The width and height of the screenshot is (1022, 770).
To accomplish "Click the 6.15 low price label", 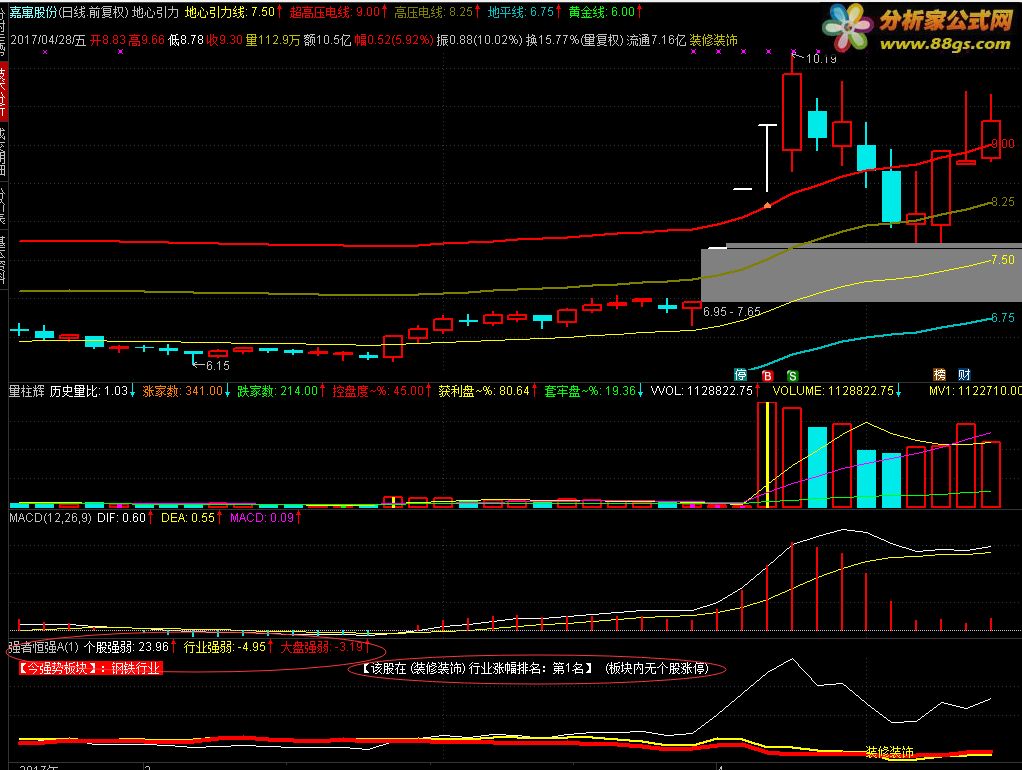I will 218,366.
